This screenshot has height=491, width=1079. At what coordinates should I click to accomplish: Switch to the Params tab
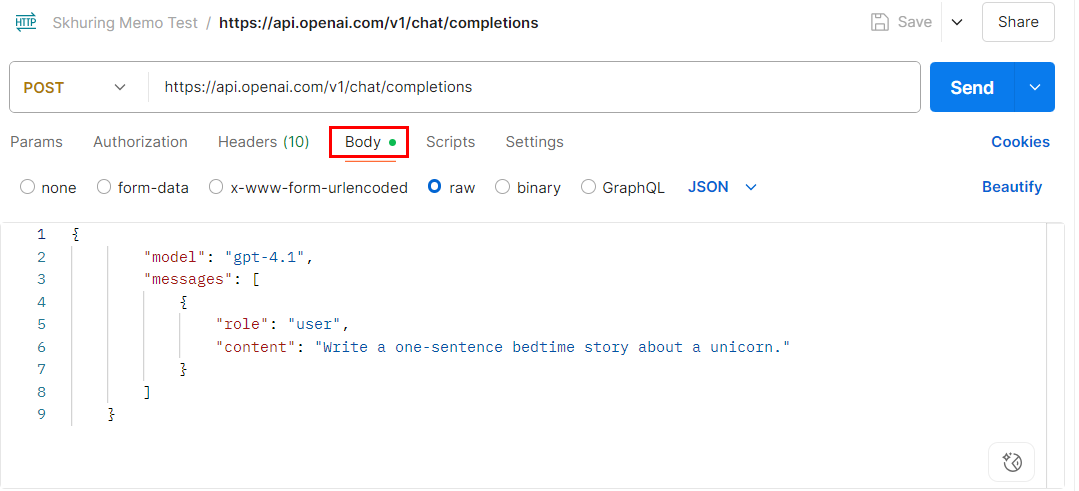(36, 142)
